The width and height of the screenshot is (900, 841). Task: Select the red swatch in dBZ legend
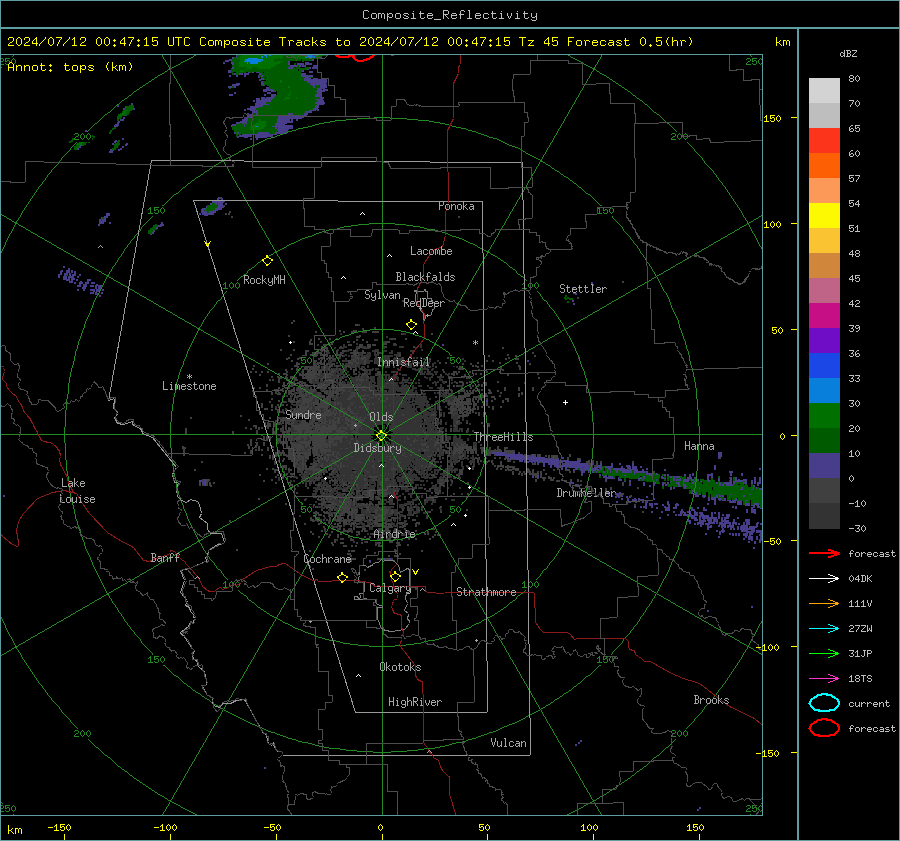click(x=824, y=140)
